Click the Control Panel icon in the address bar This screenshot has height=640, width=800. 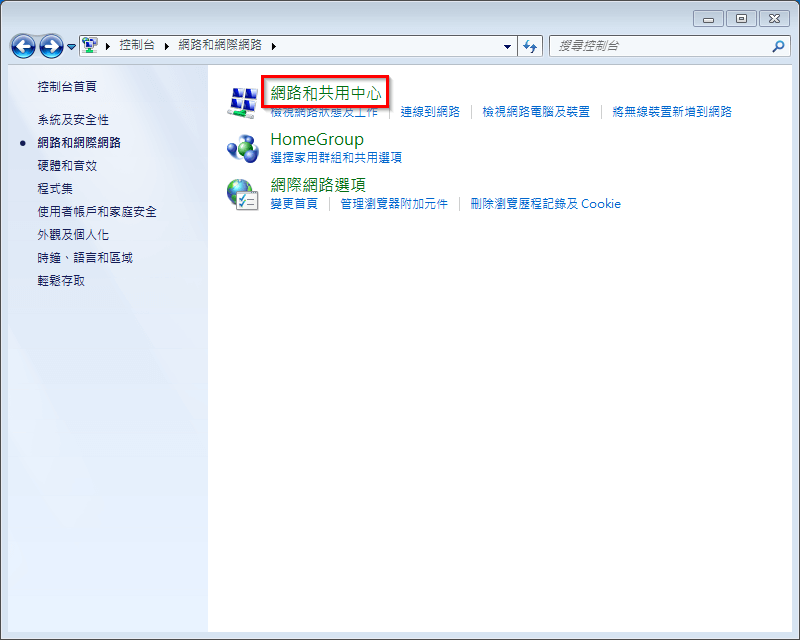click(x=88, y=45)
